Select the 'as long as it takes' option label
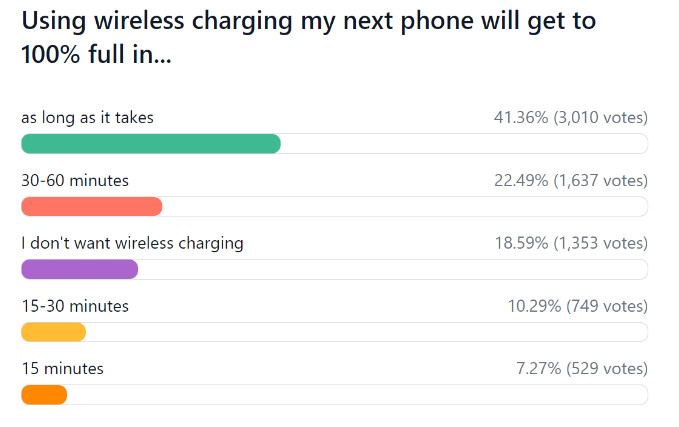The image size is (679, 427). coord(87,118)
